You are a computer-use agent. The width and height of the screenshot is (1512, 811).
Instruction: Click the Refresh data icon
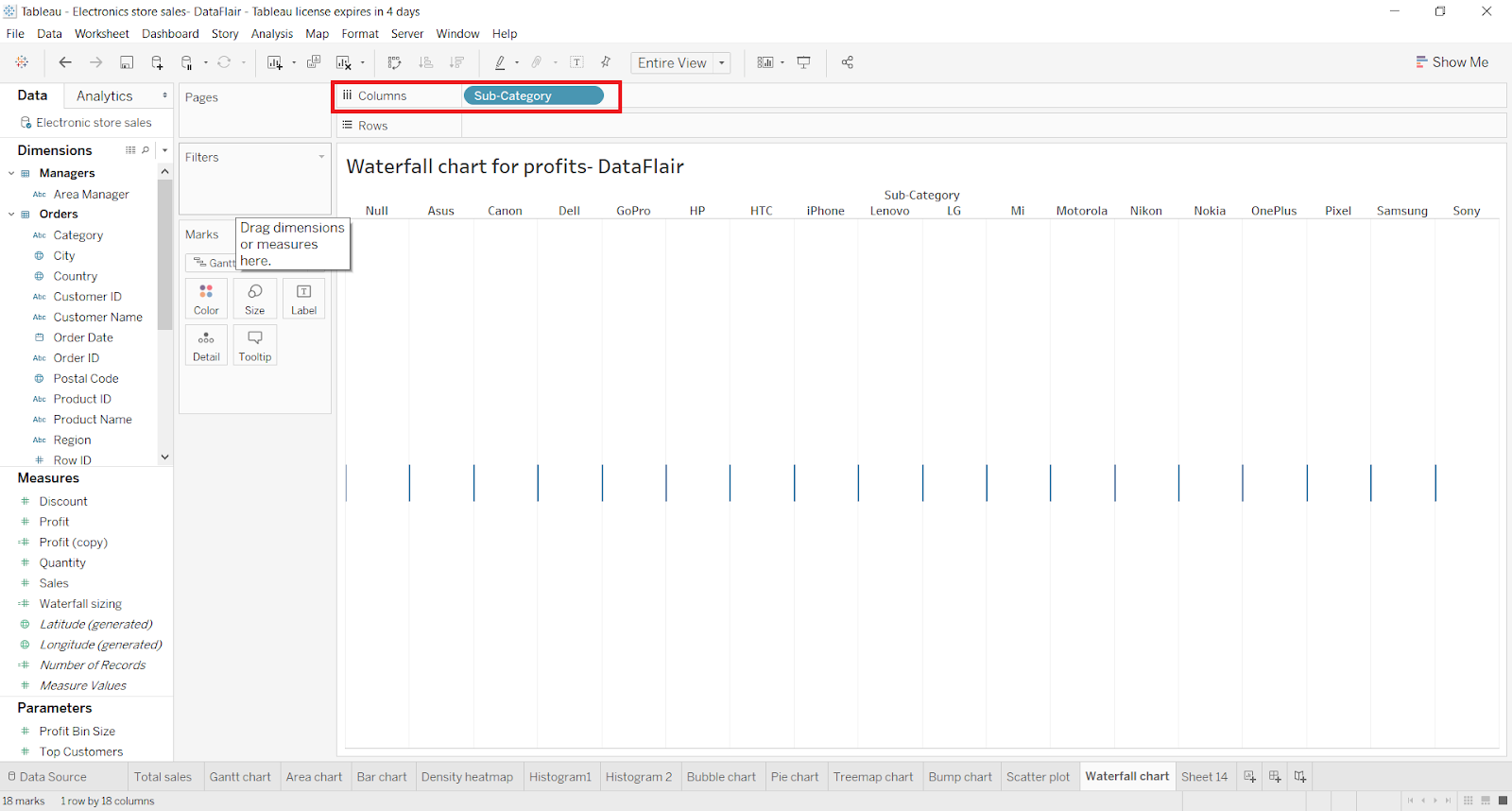224,62
